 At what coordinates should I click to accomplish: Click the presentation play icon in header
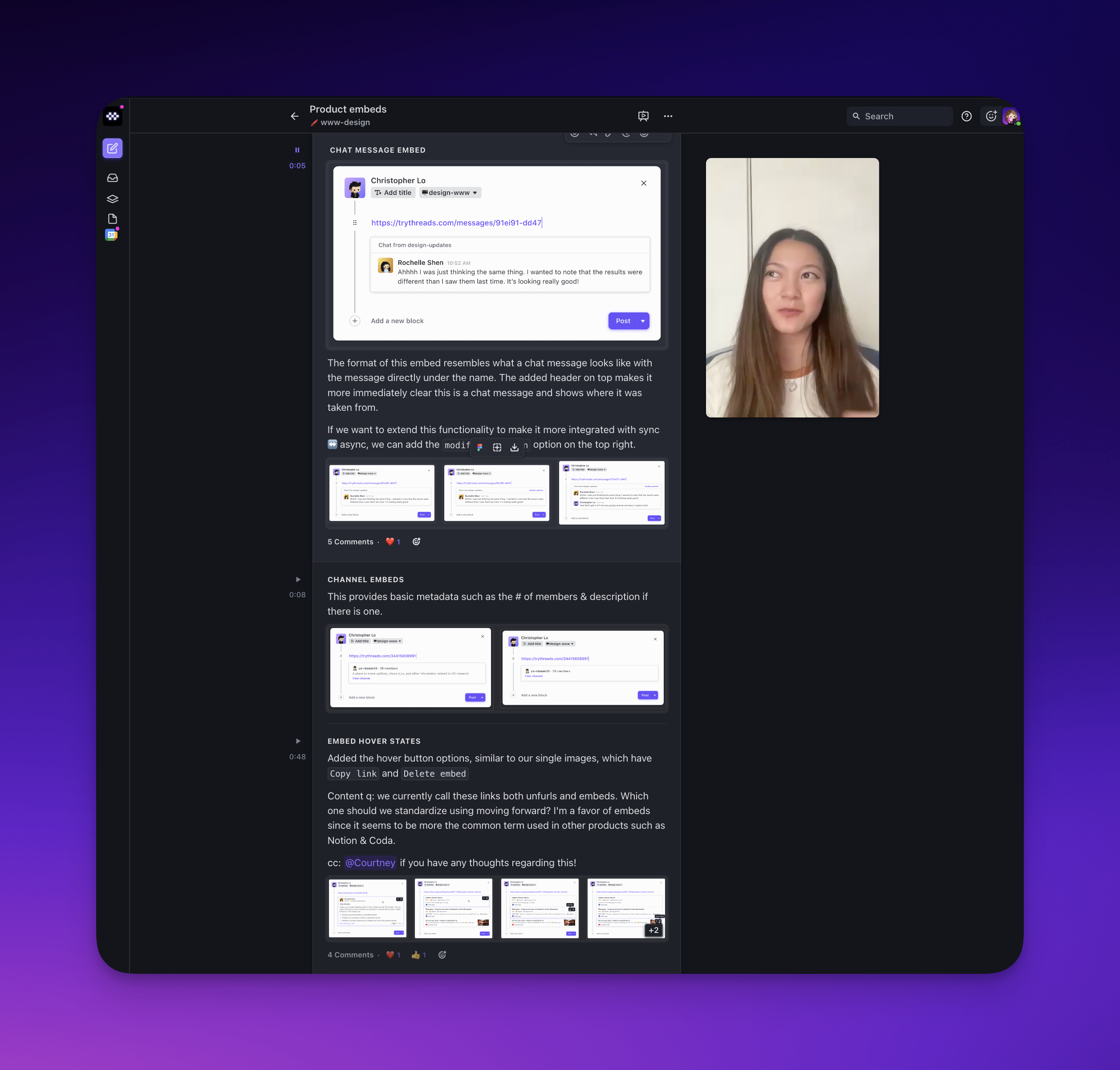point(643,116)
